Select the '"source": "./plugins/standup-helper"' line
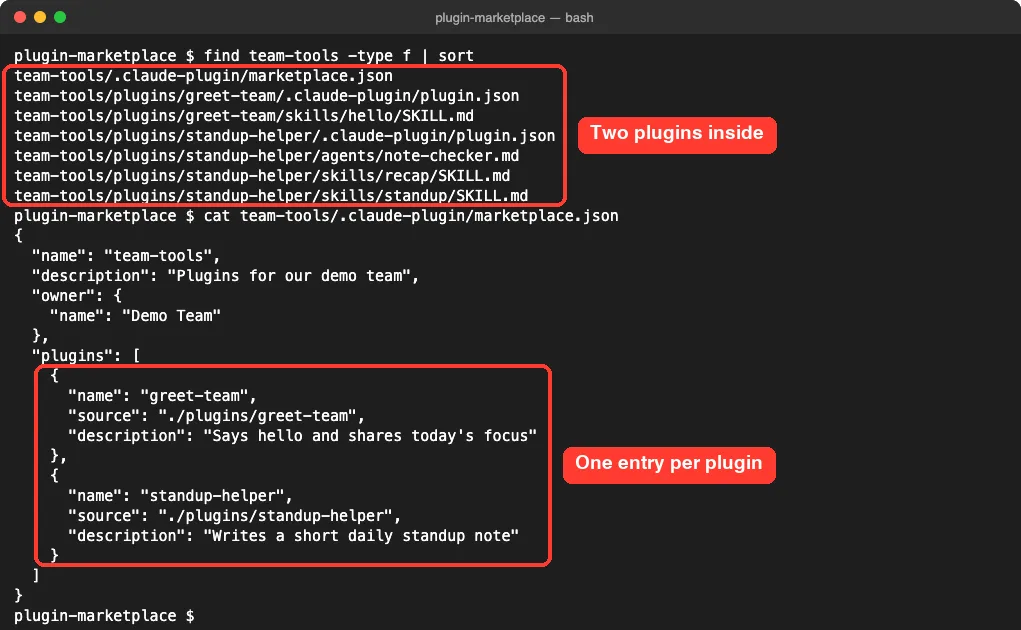 tap(234, 516)
